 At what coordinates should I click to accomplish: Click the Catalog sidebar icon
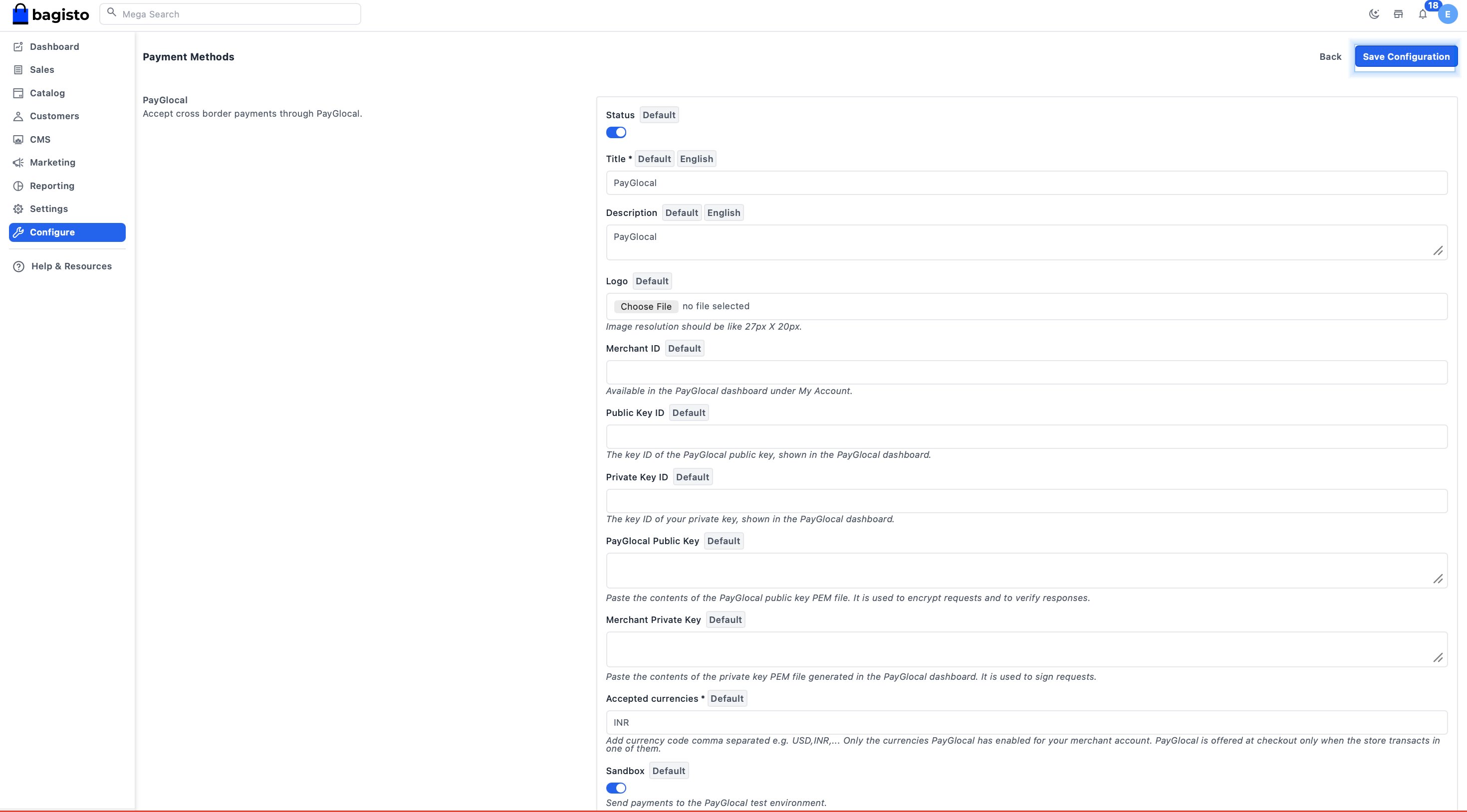pos(18,93)
